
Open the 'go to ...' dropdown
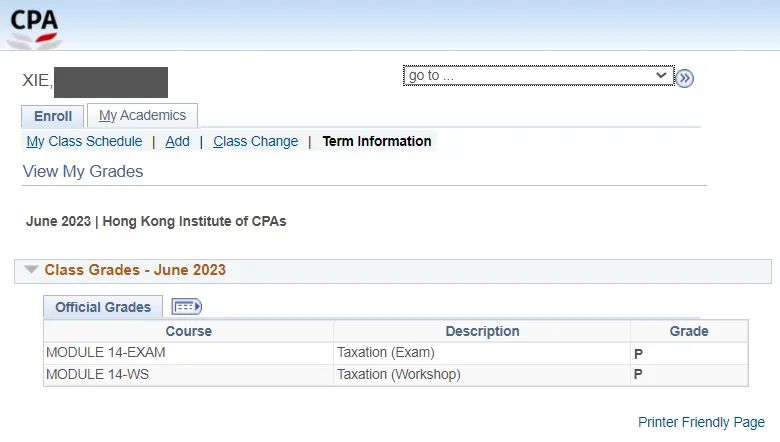pos(539,76)
